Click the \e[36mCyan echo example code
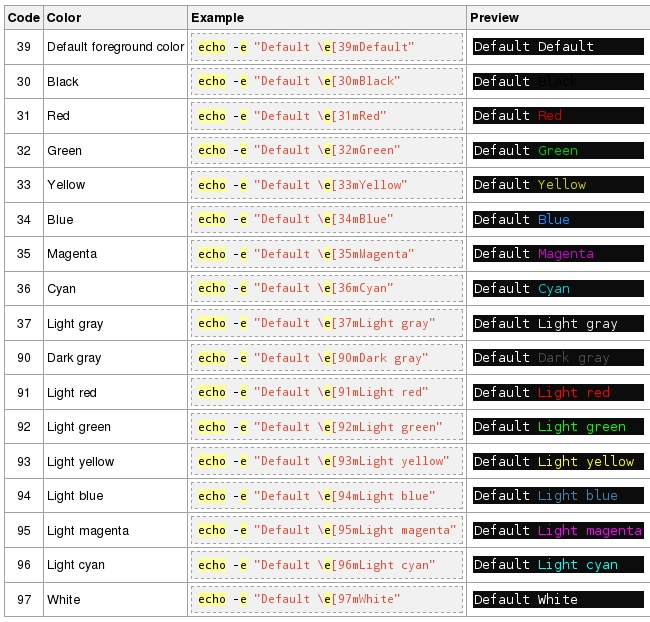Viewport: 650px width, 622px height. tap(327, 288)
